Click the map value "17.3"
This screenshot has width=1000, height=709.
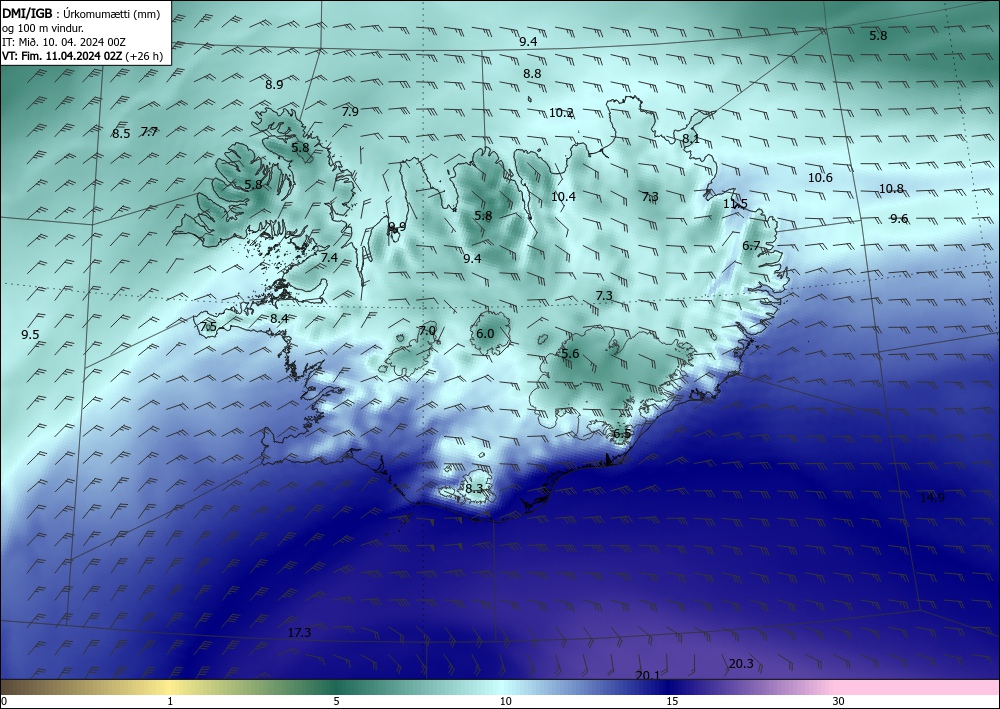[x=299, y=632]
